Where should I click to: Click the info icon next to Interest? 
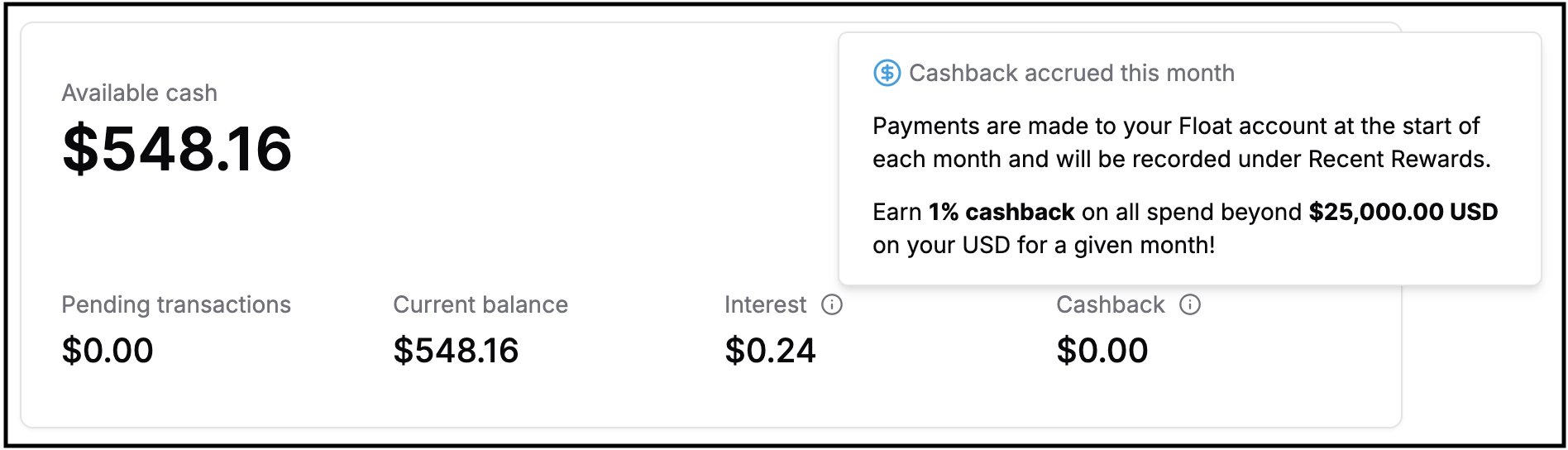tap(832, 305)
